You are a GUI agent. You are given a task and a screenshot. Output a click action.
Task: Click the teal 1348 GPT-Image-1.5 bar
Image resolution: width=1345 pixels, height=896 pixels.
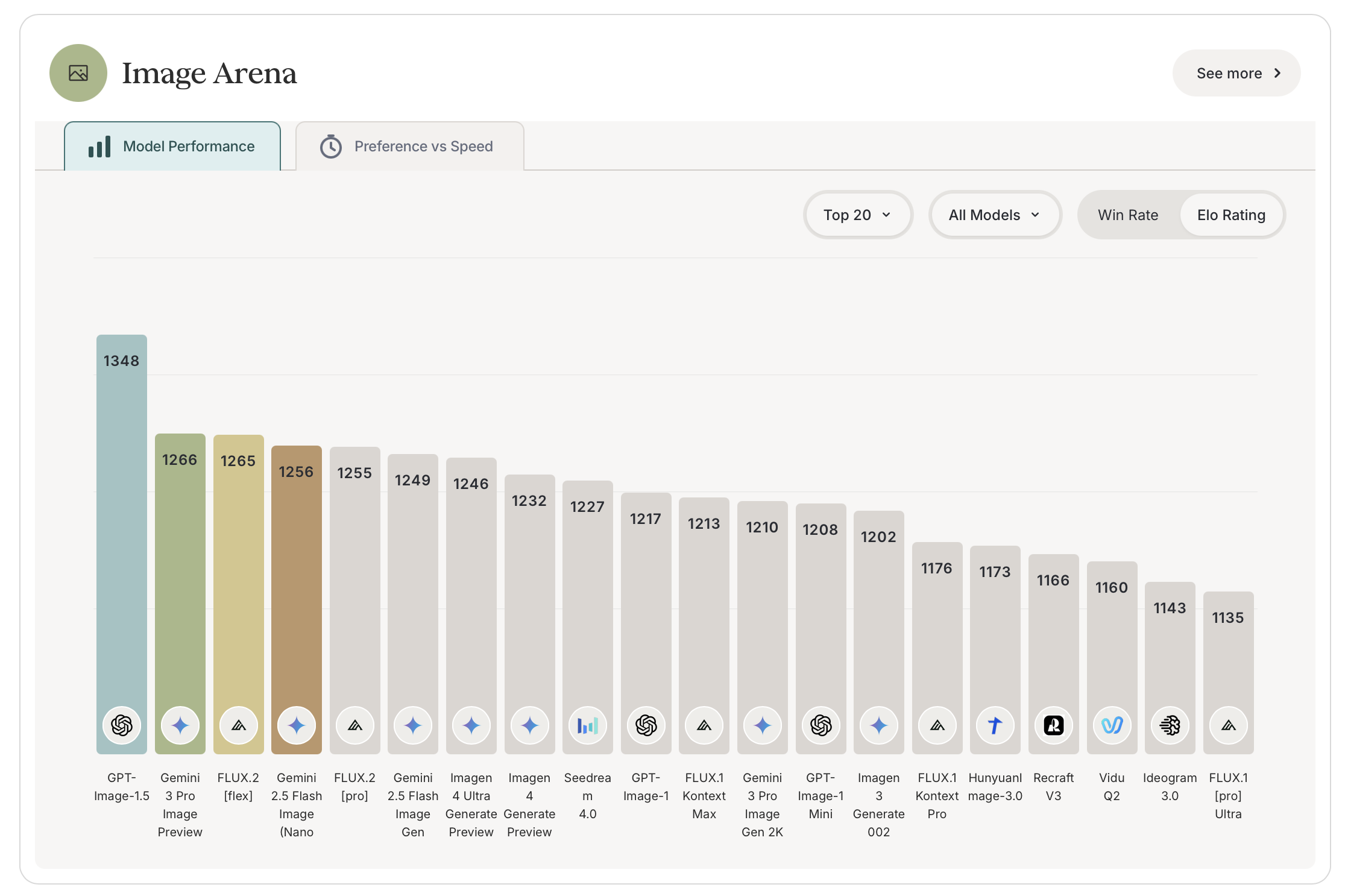pos(121,531)
